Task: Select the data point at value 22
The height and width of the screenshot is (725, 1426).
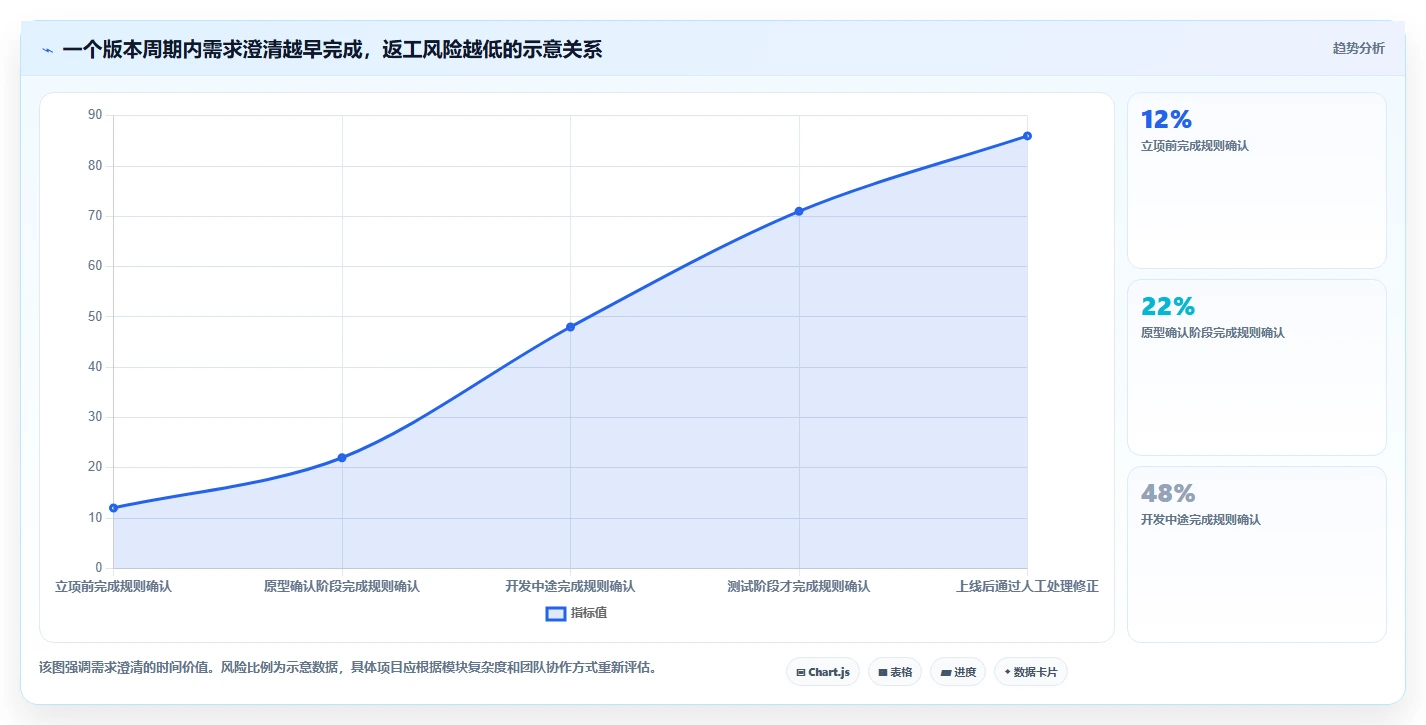Action: point(342,457)
